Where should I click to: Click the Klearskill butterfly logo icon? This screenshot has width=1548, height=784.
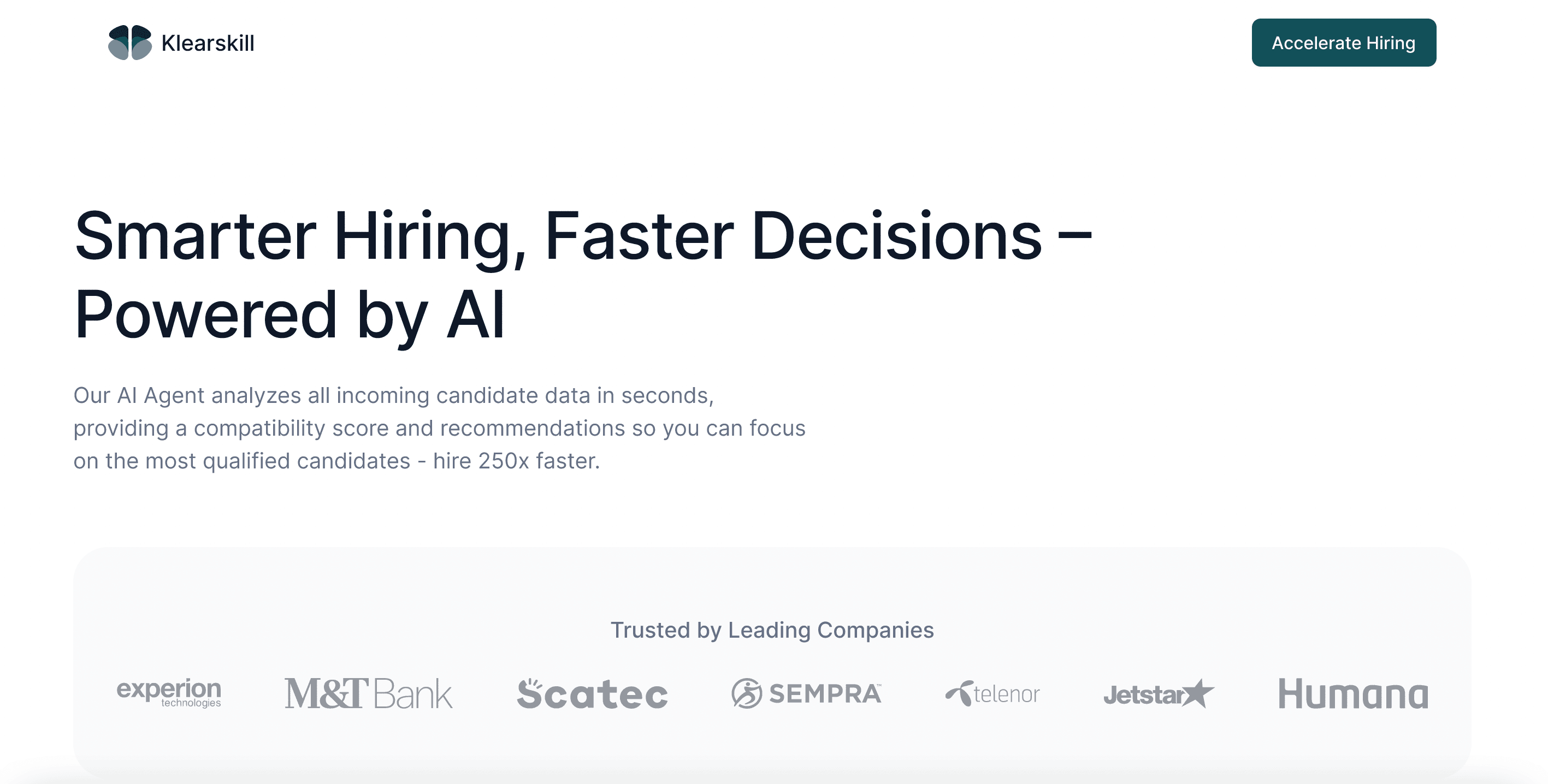point(130,43)
